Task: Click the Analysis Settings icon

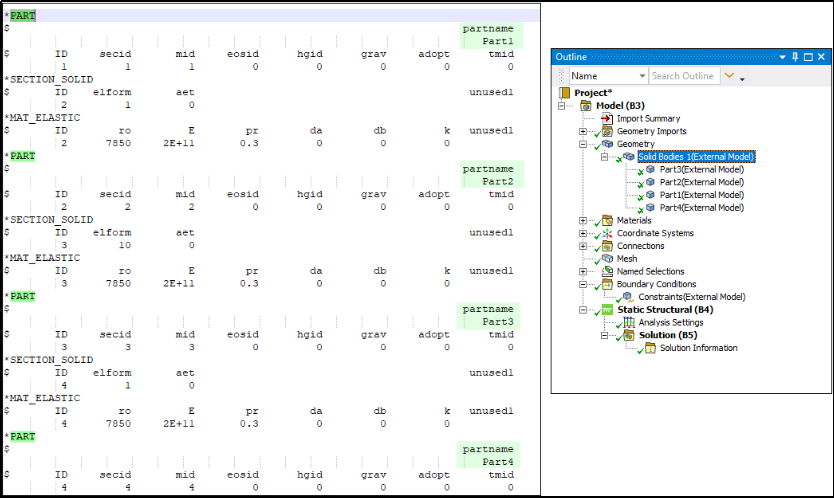Action: (629, 322)
